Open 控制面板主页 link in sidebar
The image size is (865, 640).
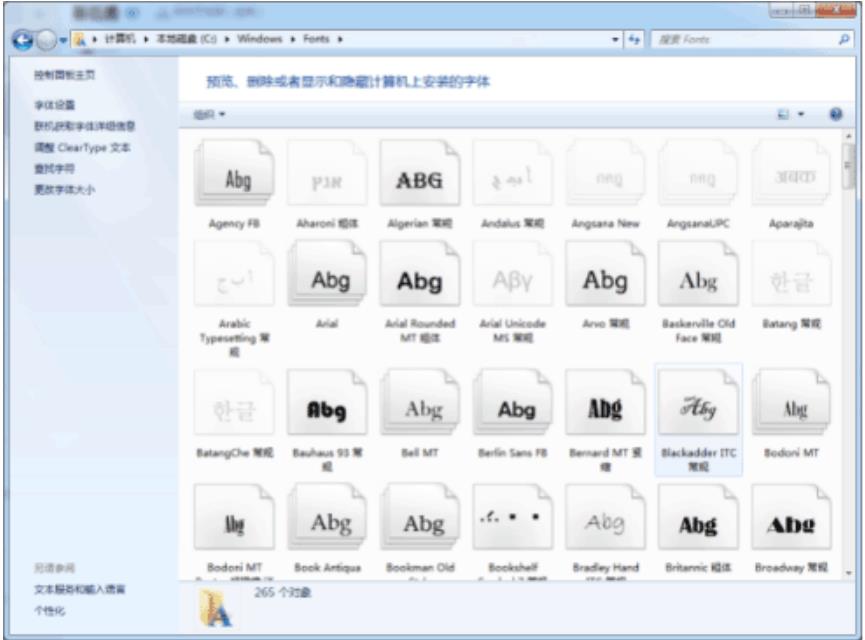(65, 75)
